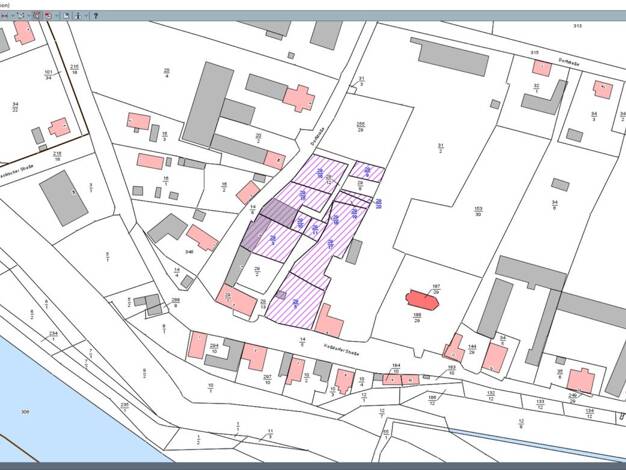
Task: Click the dashed selection frame toolbar icon
Action: tap(20, 16)
